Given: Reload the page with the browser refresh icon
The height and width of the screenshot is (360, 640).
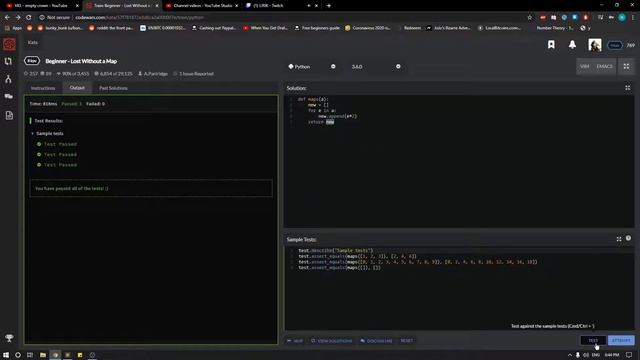Looking at the screenshot, I should click(29, 18).
